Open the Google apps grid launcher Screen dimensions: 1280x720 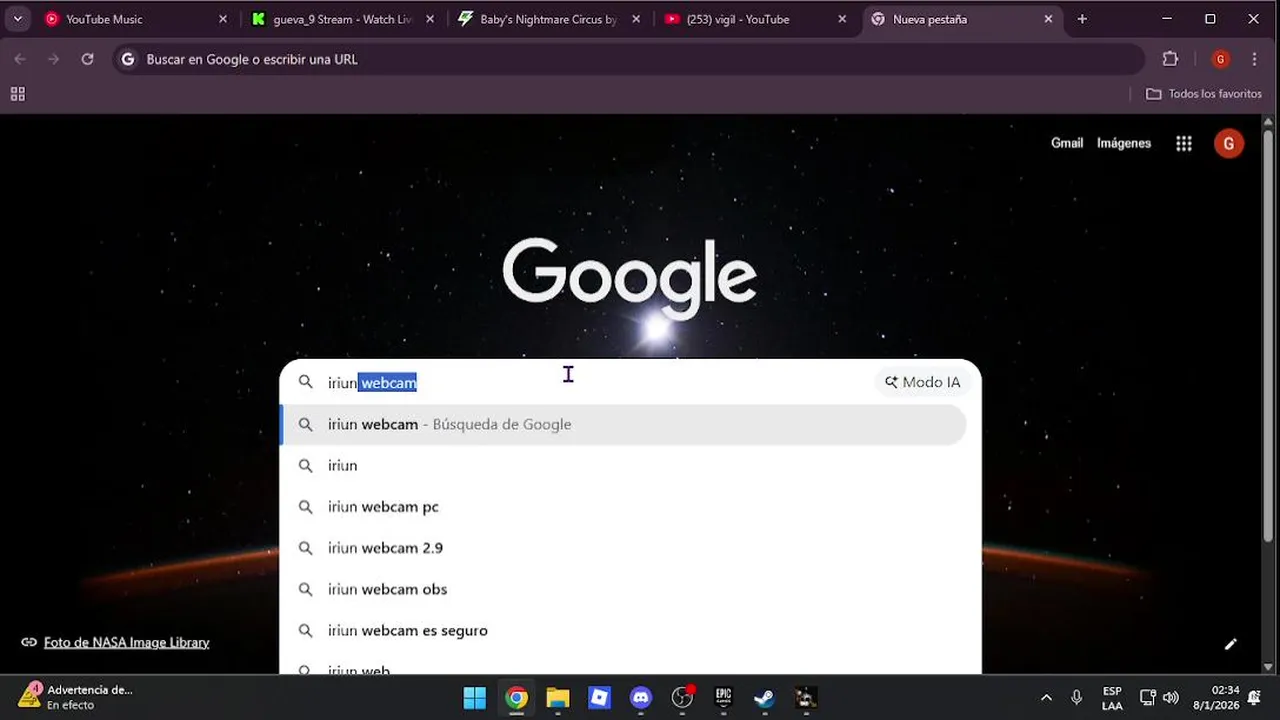[1184, 143]
